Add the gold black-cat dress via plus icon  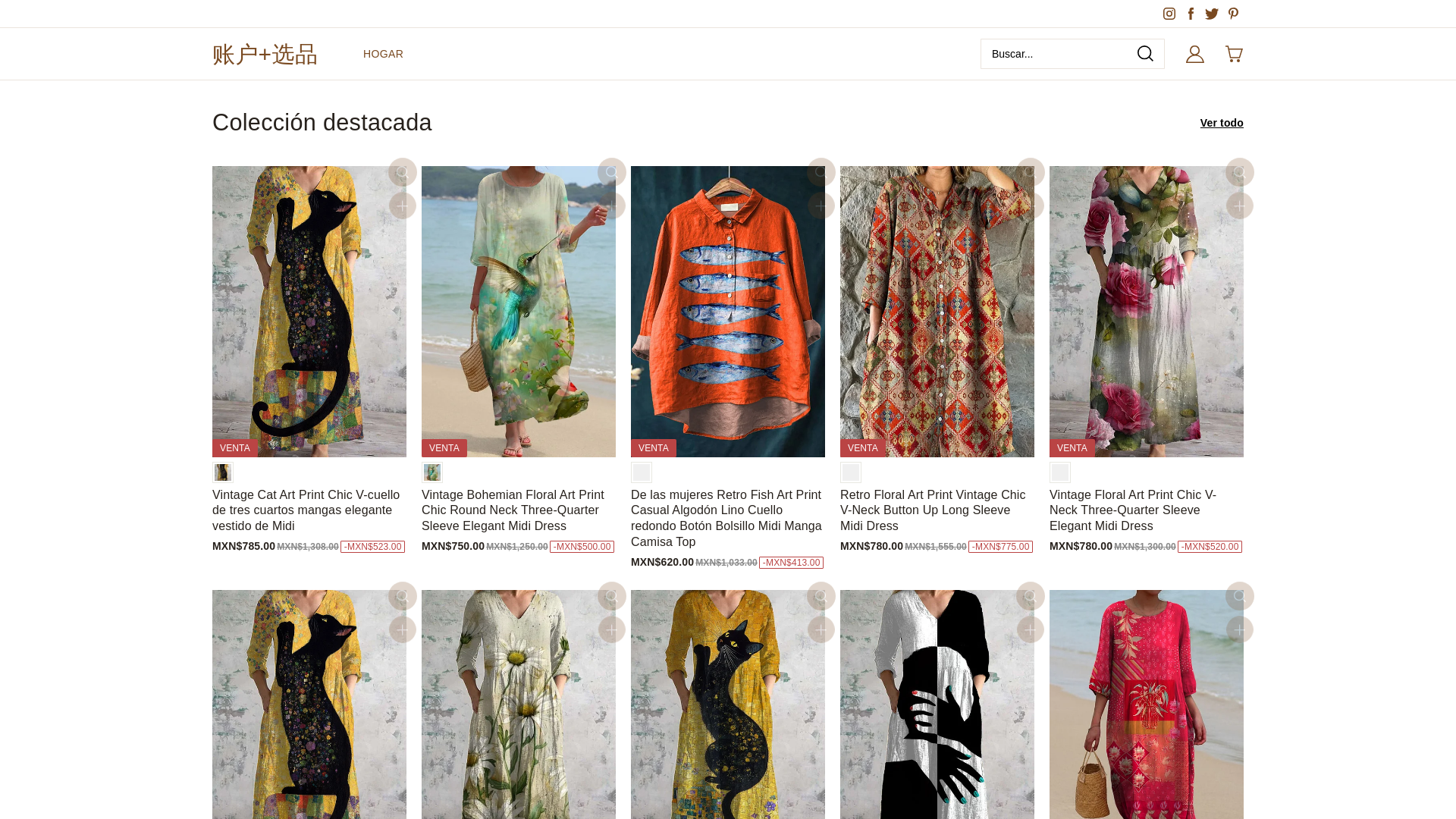click(x=821, y=629)
